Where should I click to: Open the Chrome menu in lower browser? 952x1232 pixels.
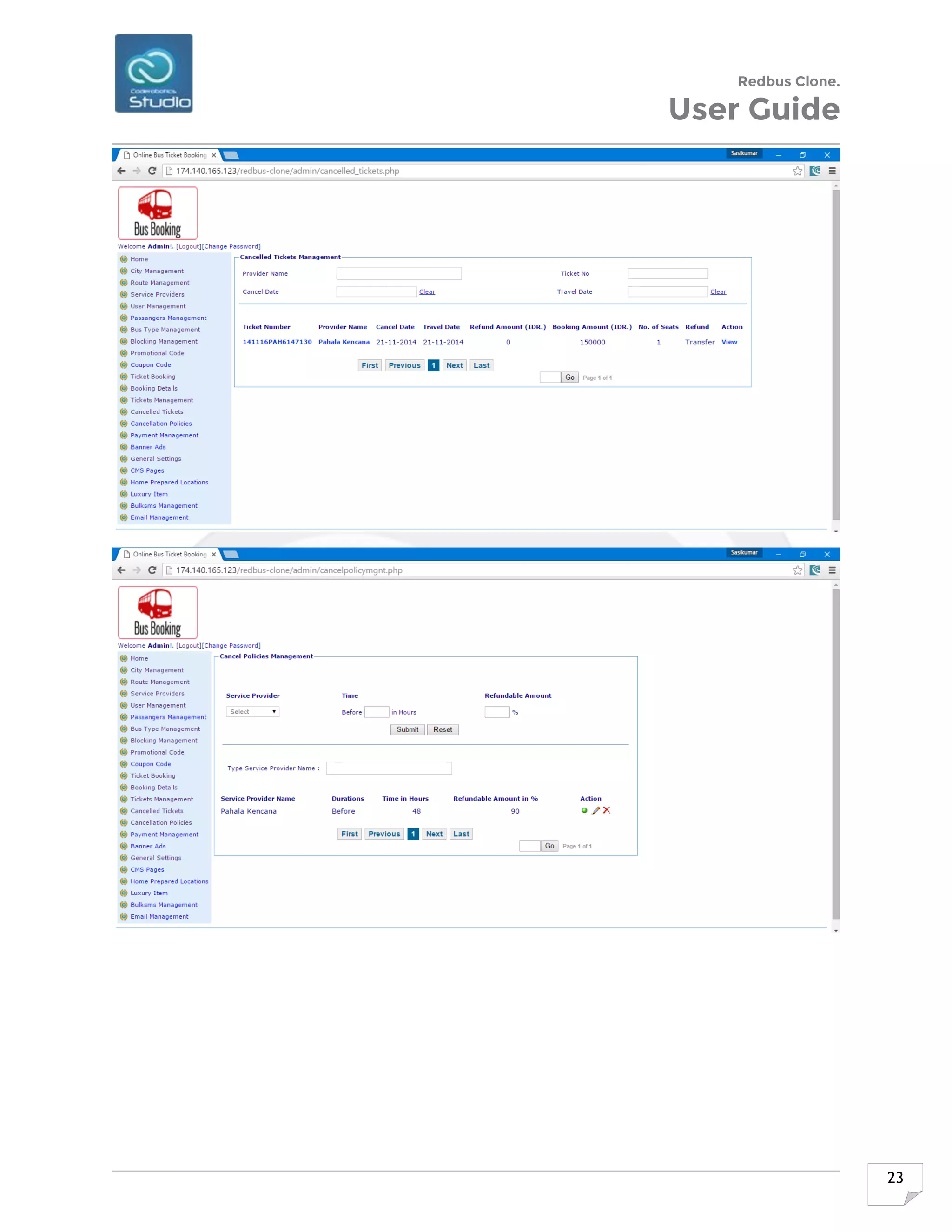832,570
